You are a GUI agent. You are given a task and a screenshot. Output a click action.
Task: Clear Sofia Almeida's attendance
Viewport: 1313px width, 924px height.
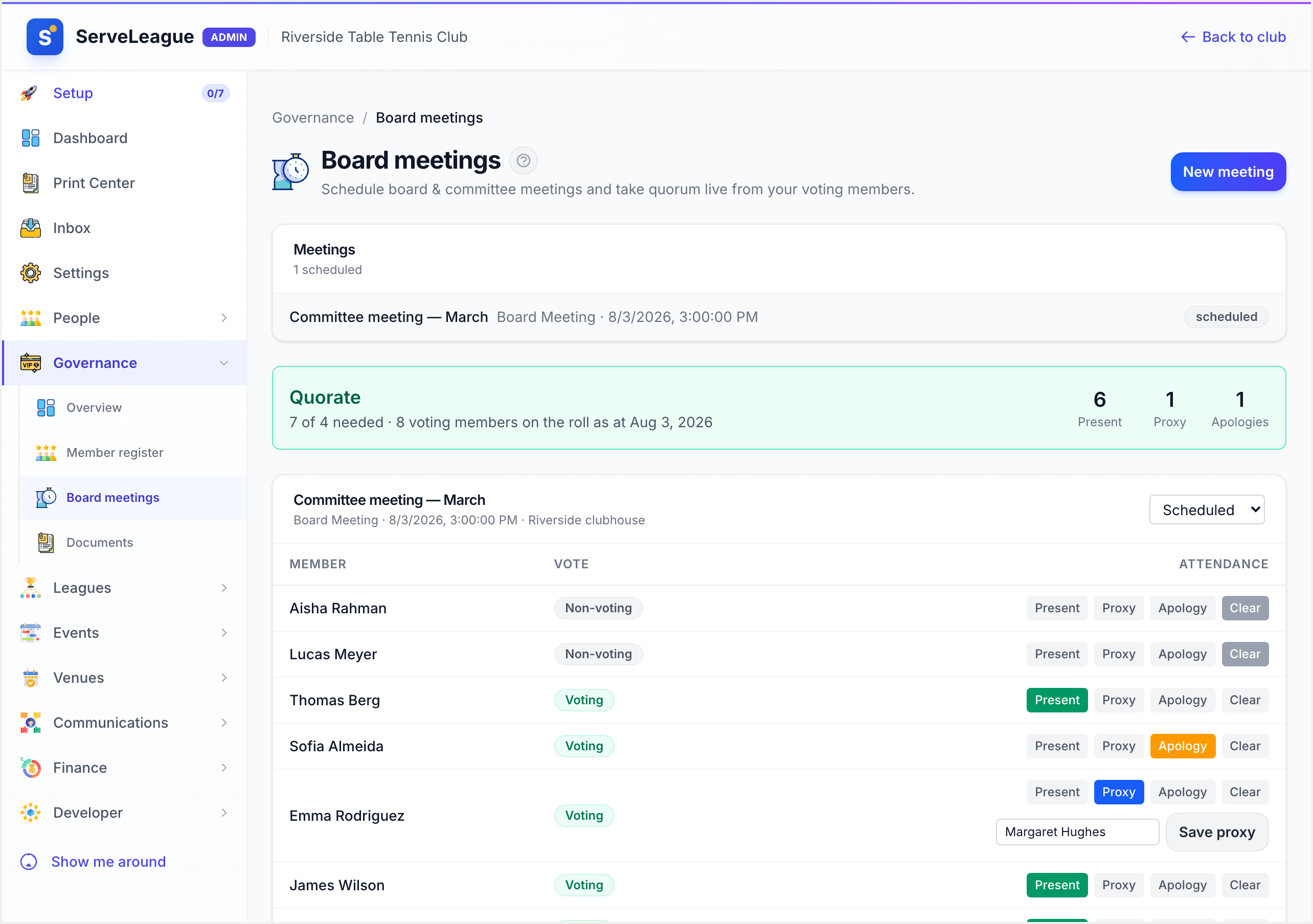pyautogui.click(x=1245, y=746)
